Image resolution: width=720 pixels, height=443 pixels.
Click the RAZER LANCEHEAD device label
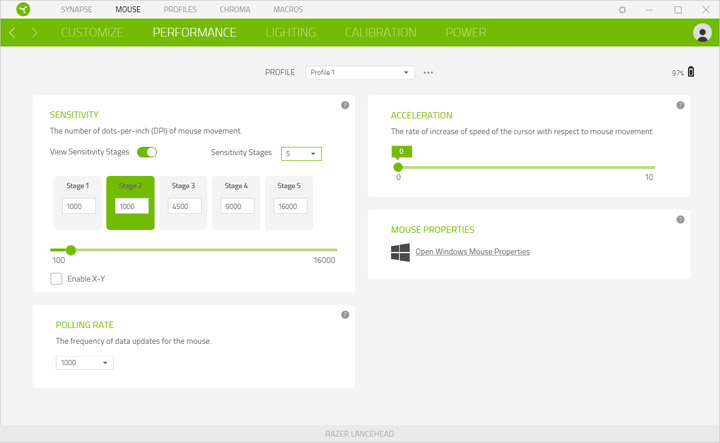point(360,434)
